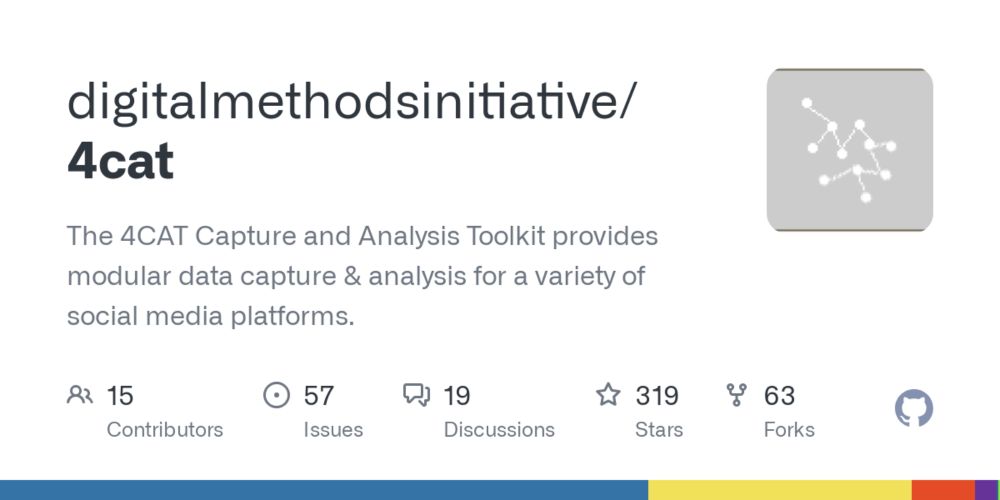Viewport: 1000px width, 500px height.
Task: Click the Discussions label
Action: [x=499, y=430]
